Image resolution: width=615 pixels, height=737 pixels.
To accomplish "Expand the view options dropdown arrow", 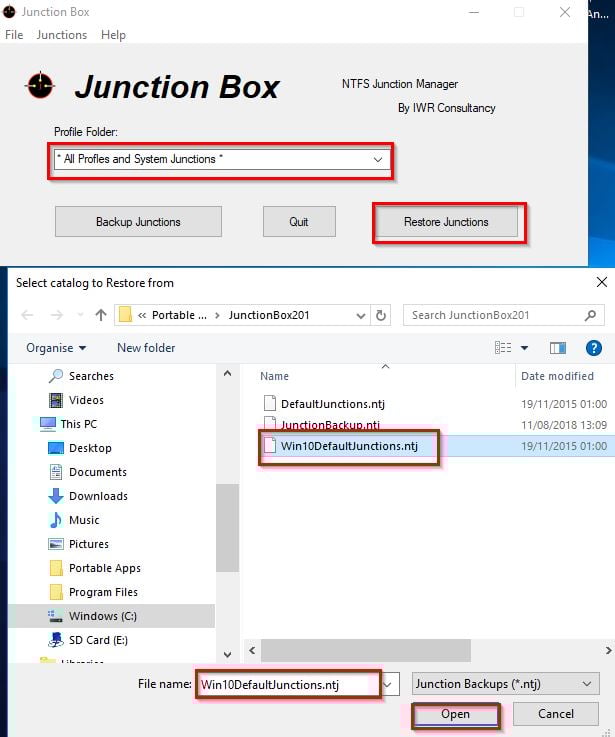I will [x=524, y=348].
